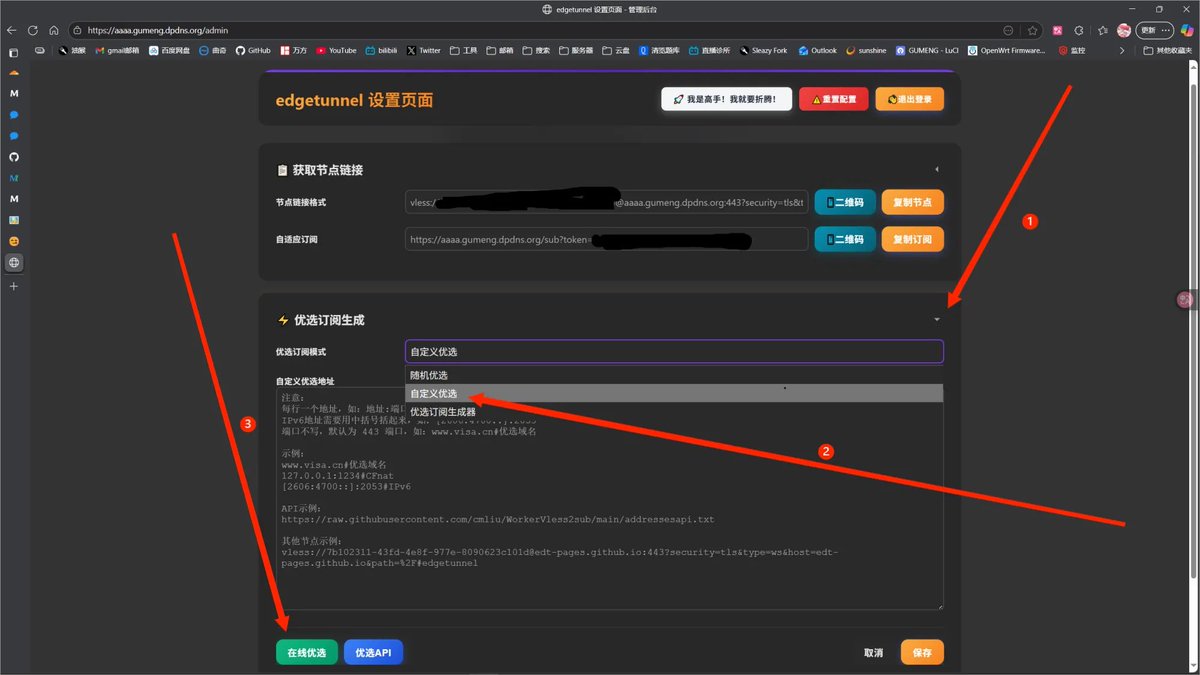Expand the 服务器 bookmark folder
This screenshot has width=1200, height=675.
click(576, 50)
